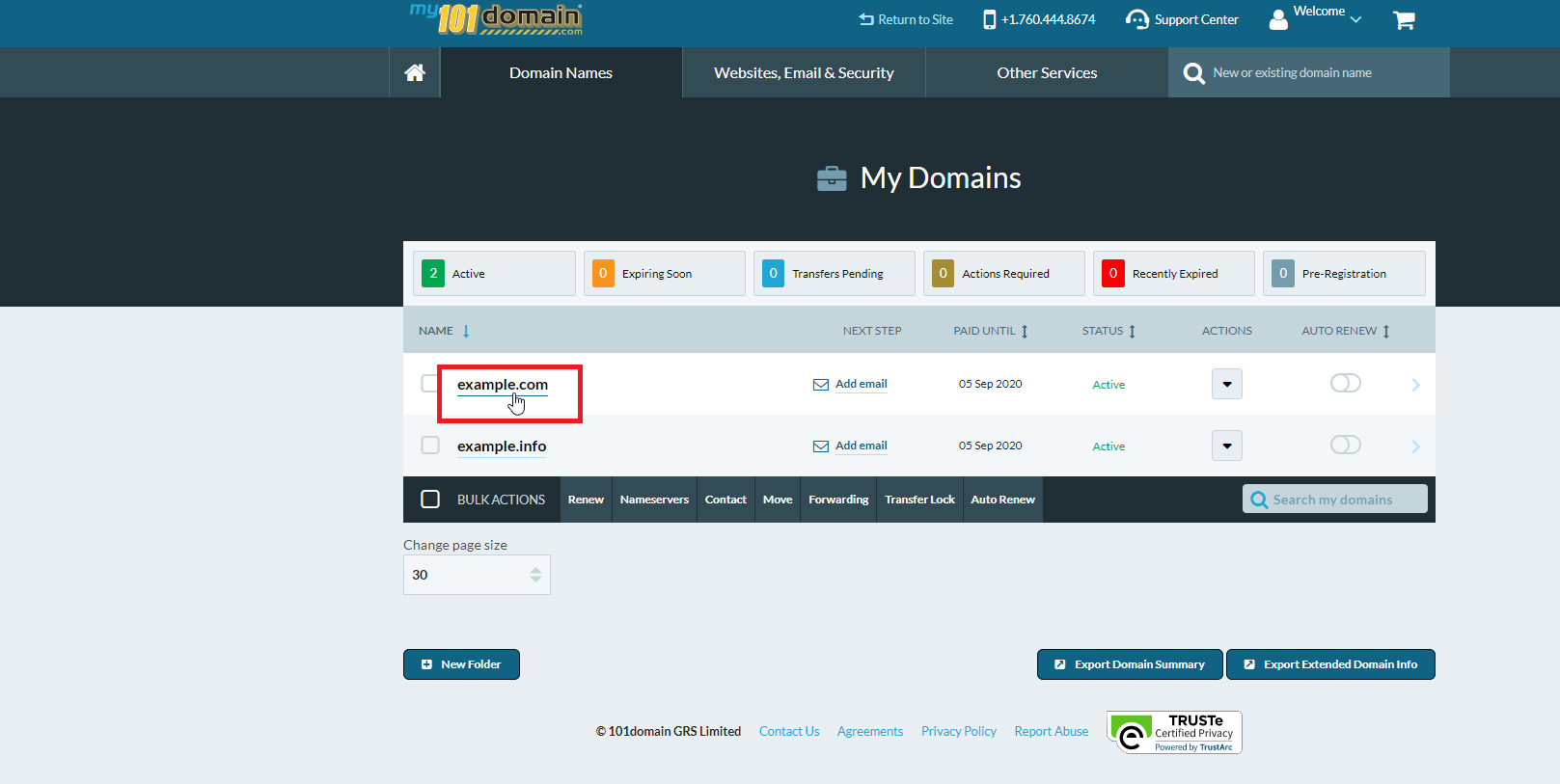Click Export Domain Summary button

(x=1130, y=664)
